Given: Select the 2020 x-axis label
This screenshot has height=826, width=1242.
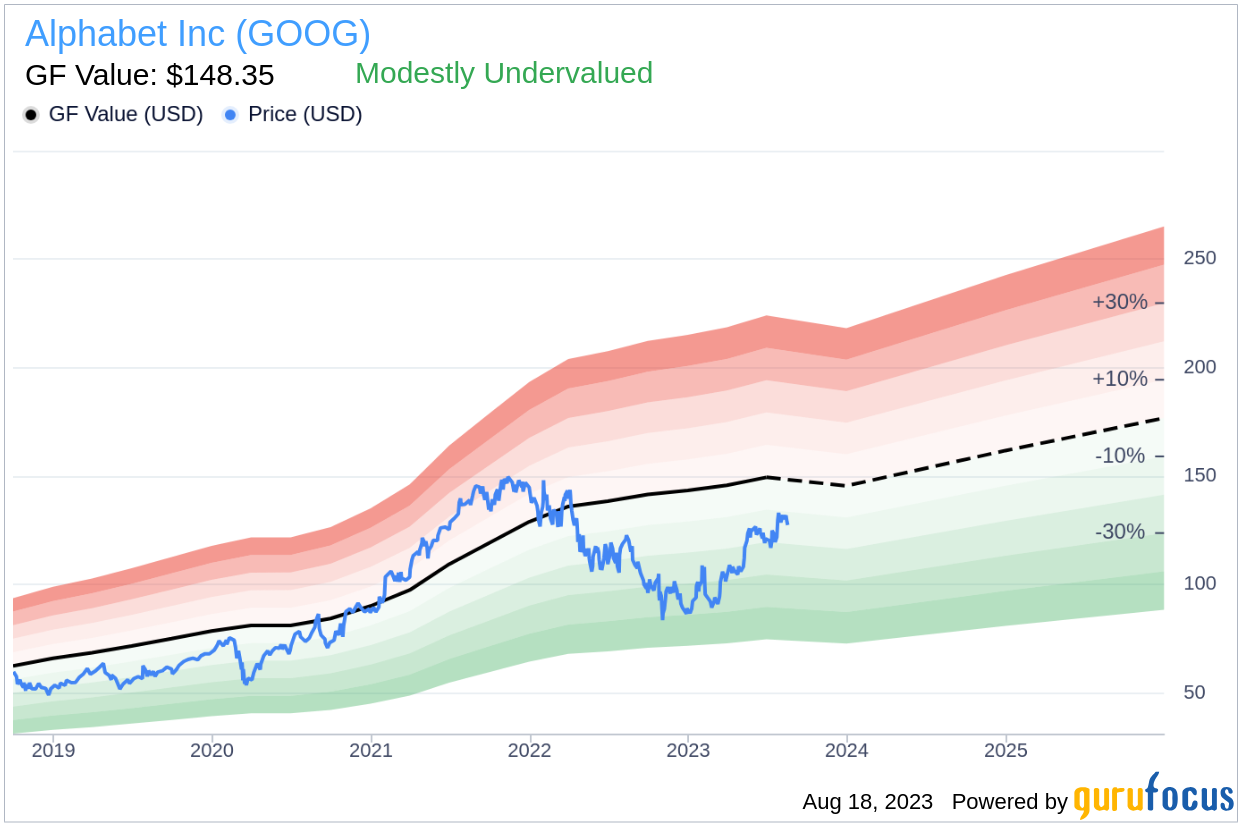Looking at the screenshot, I should (x=212, y=751).
